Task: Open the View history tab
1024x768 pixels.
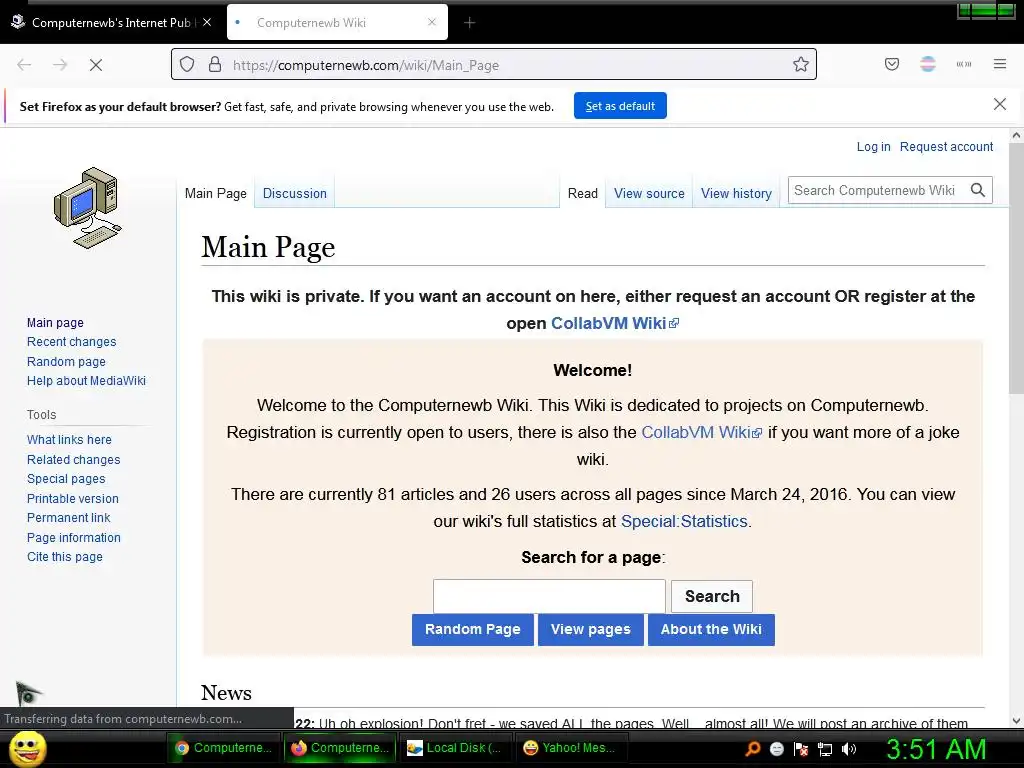Action: (x=736, y=193)
